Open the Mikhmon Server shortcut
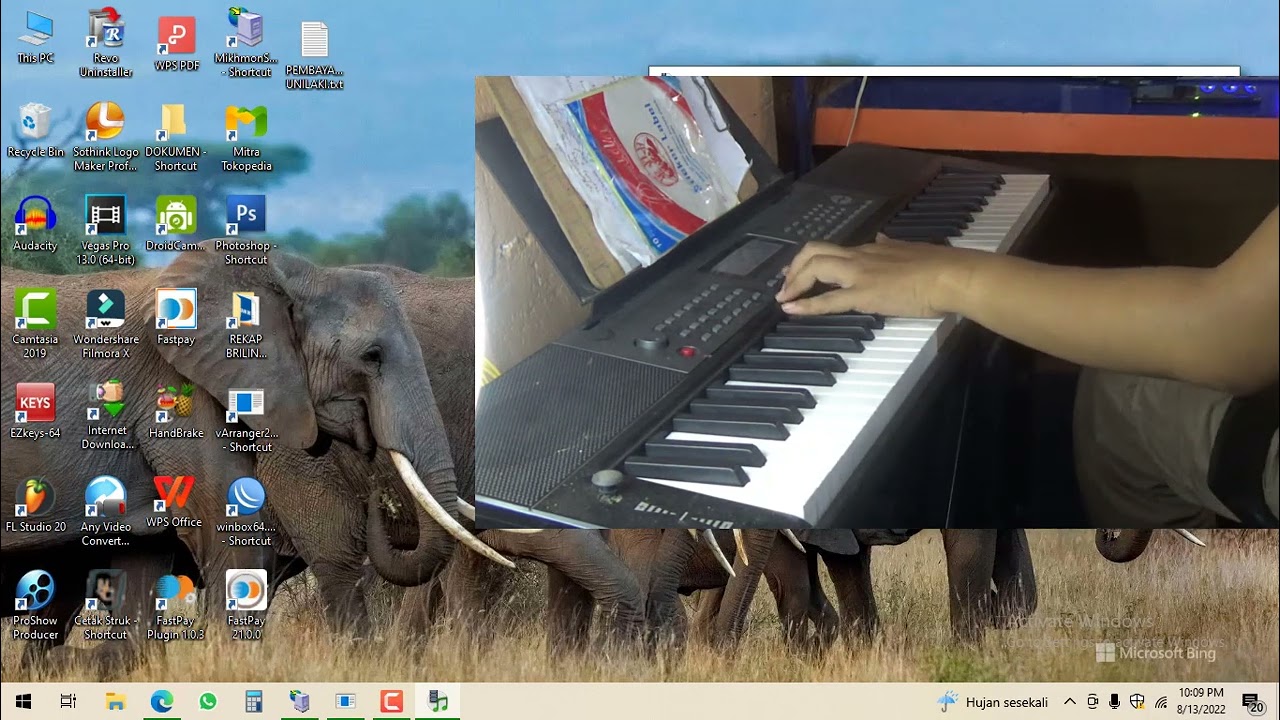 pos(246,43)
